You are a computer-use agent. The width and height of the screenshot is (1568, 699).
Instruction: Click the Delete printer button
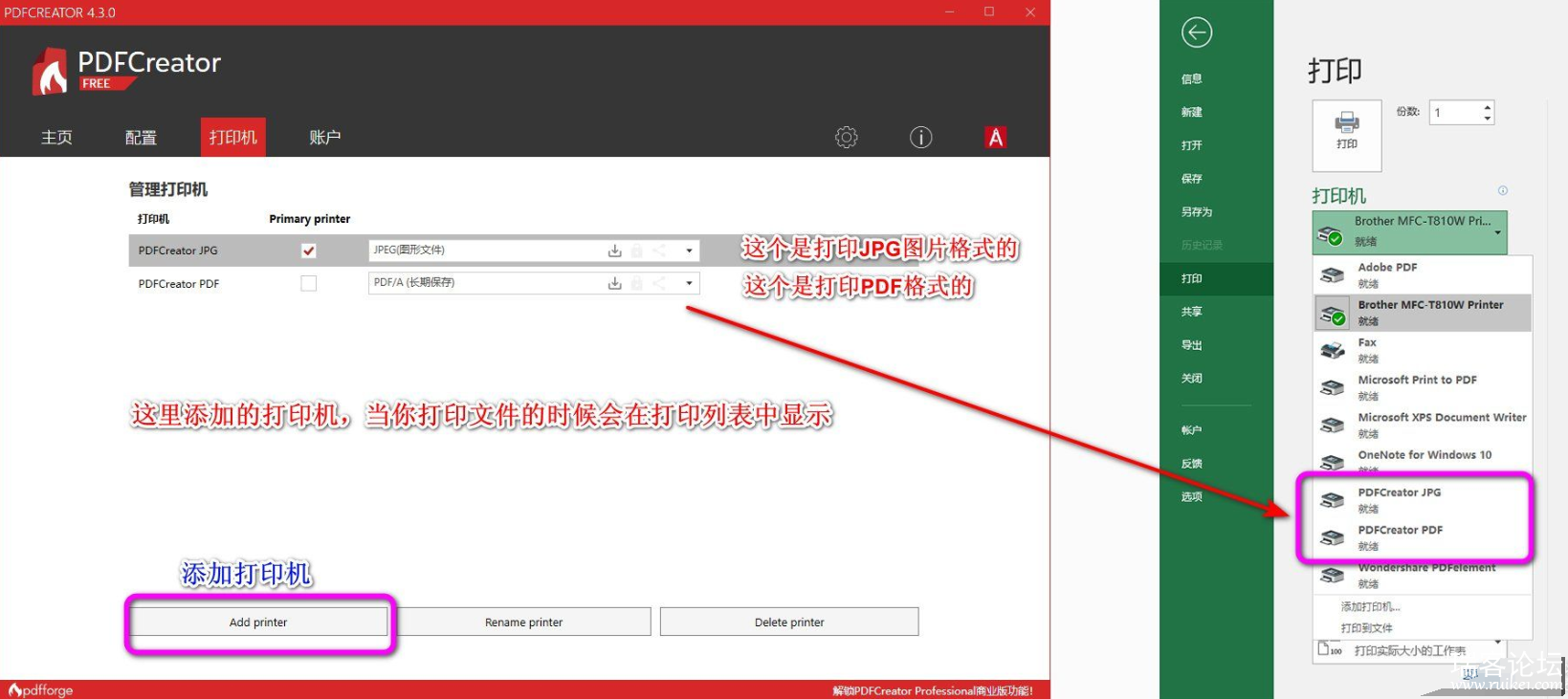(789, 623)
